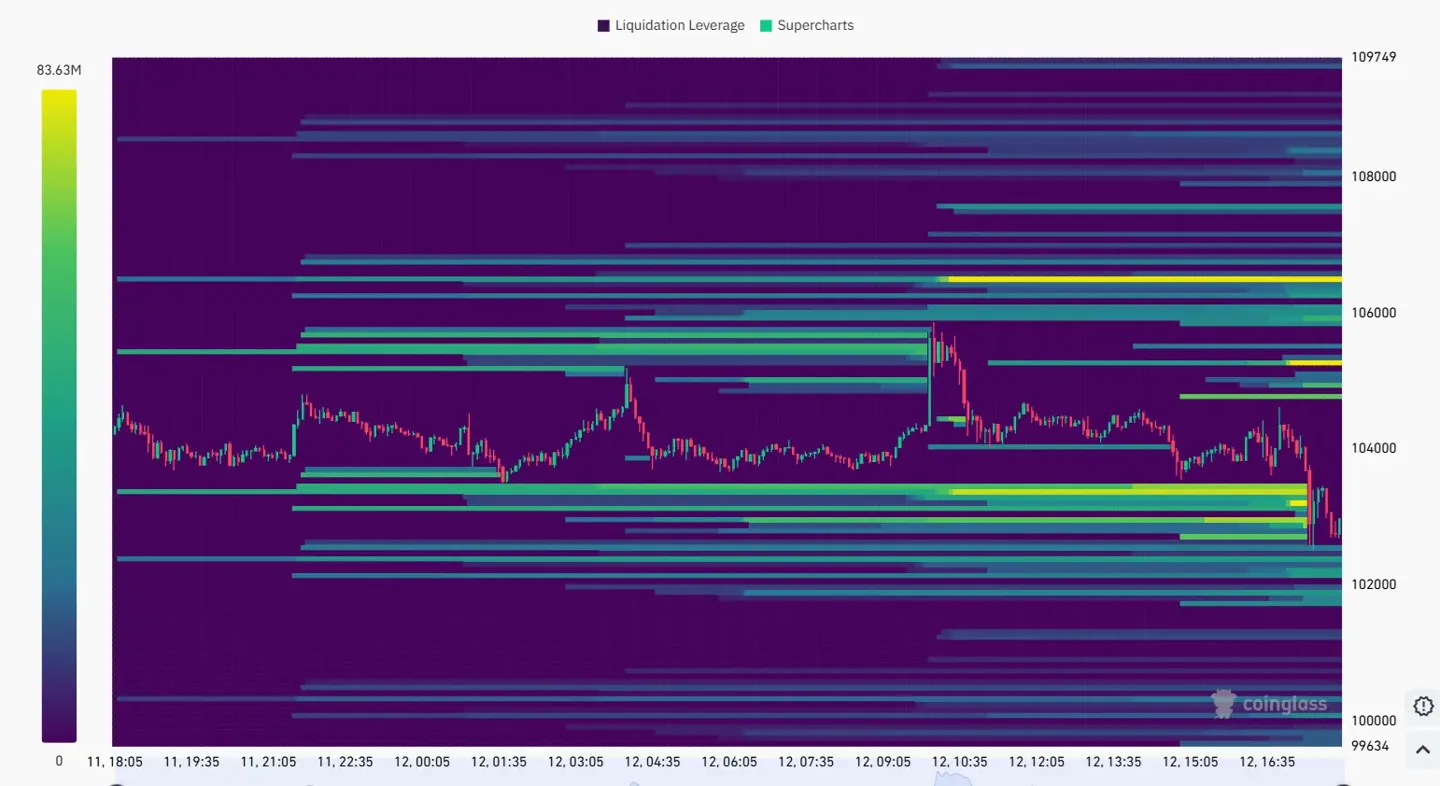Viewport: 1440px width, 786px height.
Task: Click the 12, 00:05 time axis label
Action: pyautogui.click(x=422, y=762)
